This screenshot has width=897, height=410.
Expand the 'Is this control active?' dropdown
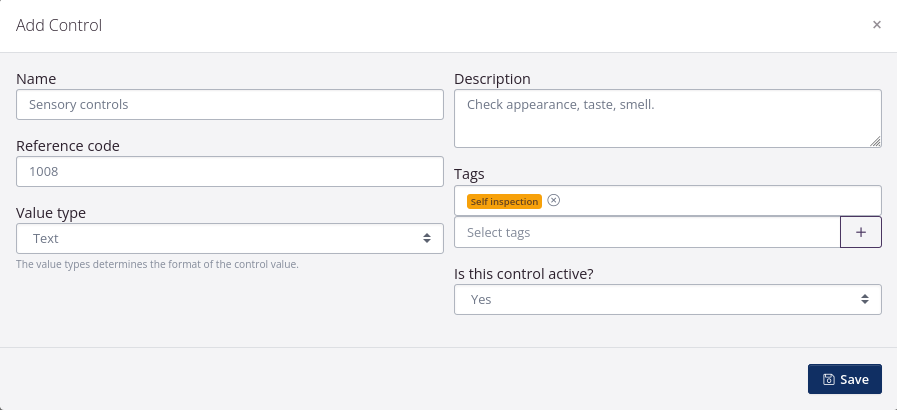click(x=667, y=299)
